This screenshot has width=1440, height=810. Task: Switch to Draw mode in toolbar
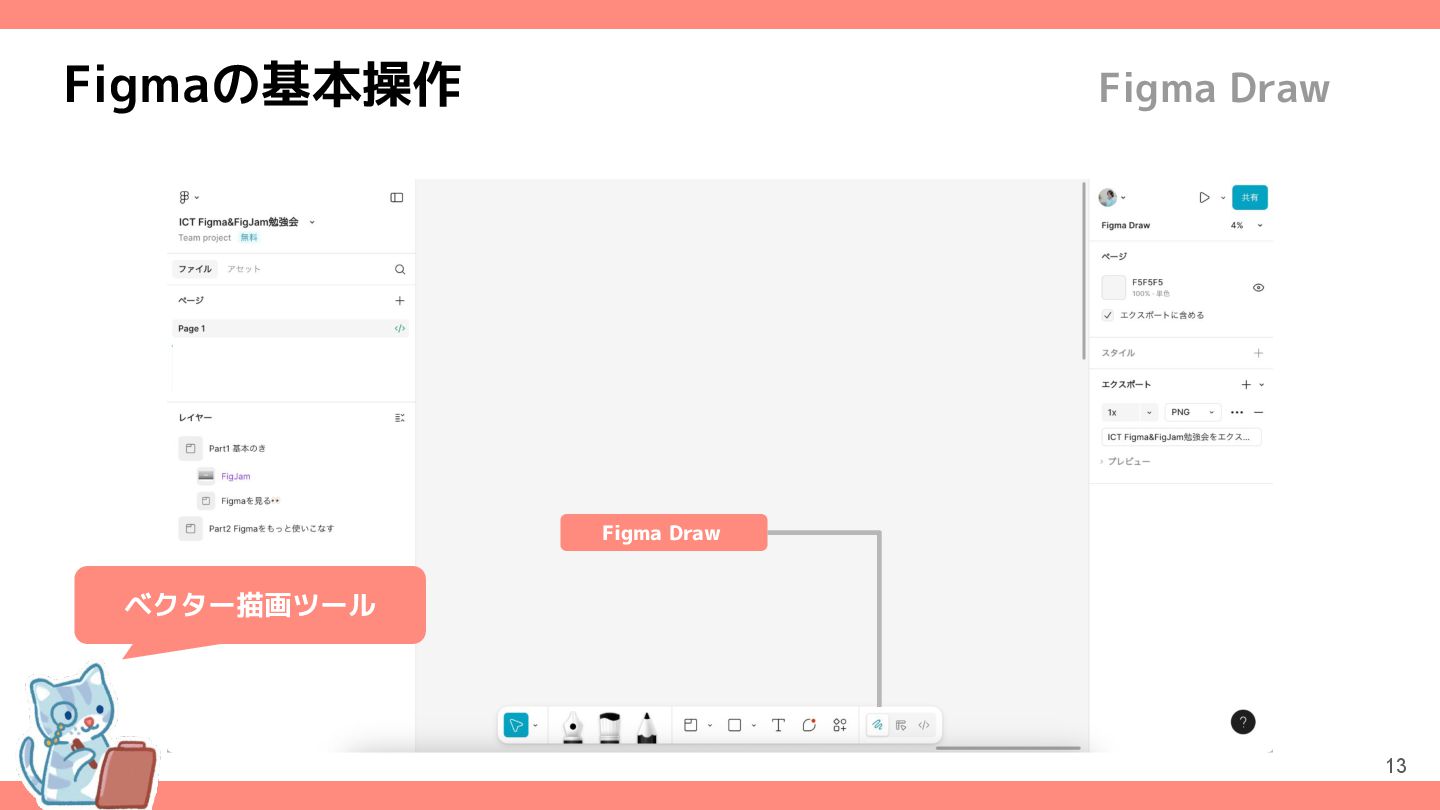(x=877, y=725)
